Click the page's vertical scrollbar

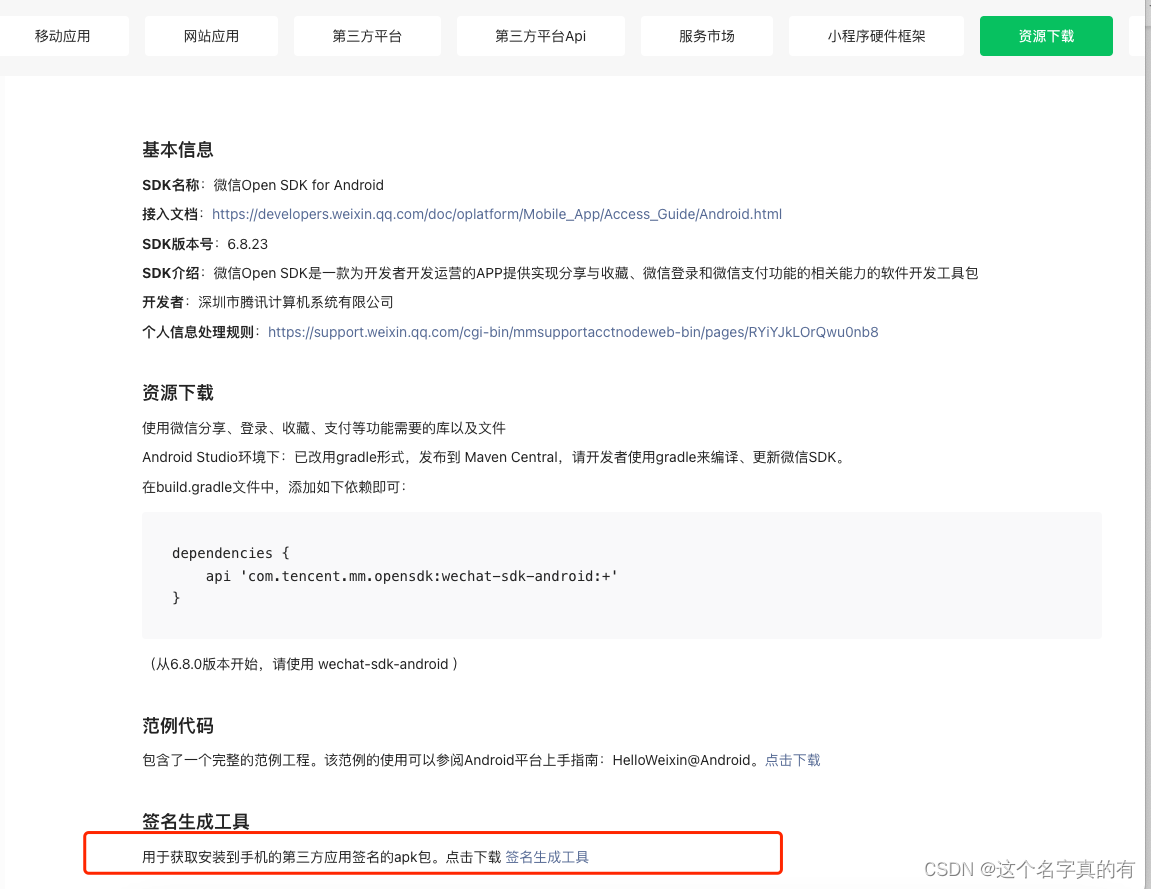coord(1147,444)
